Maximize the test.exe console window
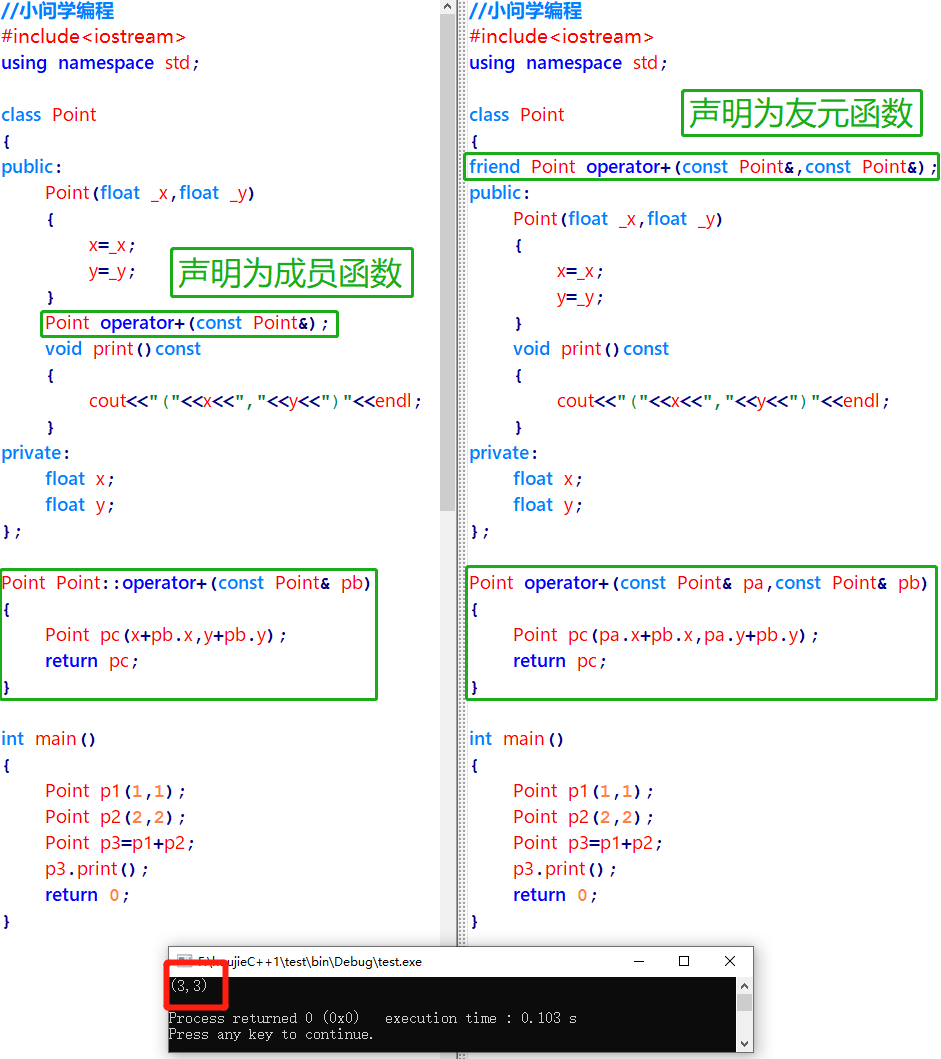 (x=684, y=961)
